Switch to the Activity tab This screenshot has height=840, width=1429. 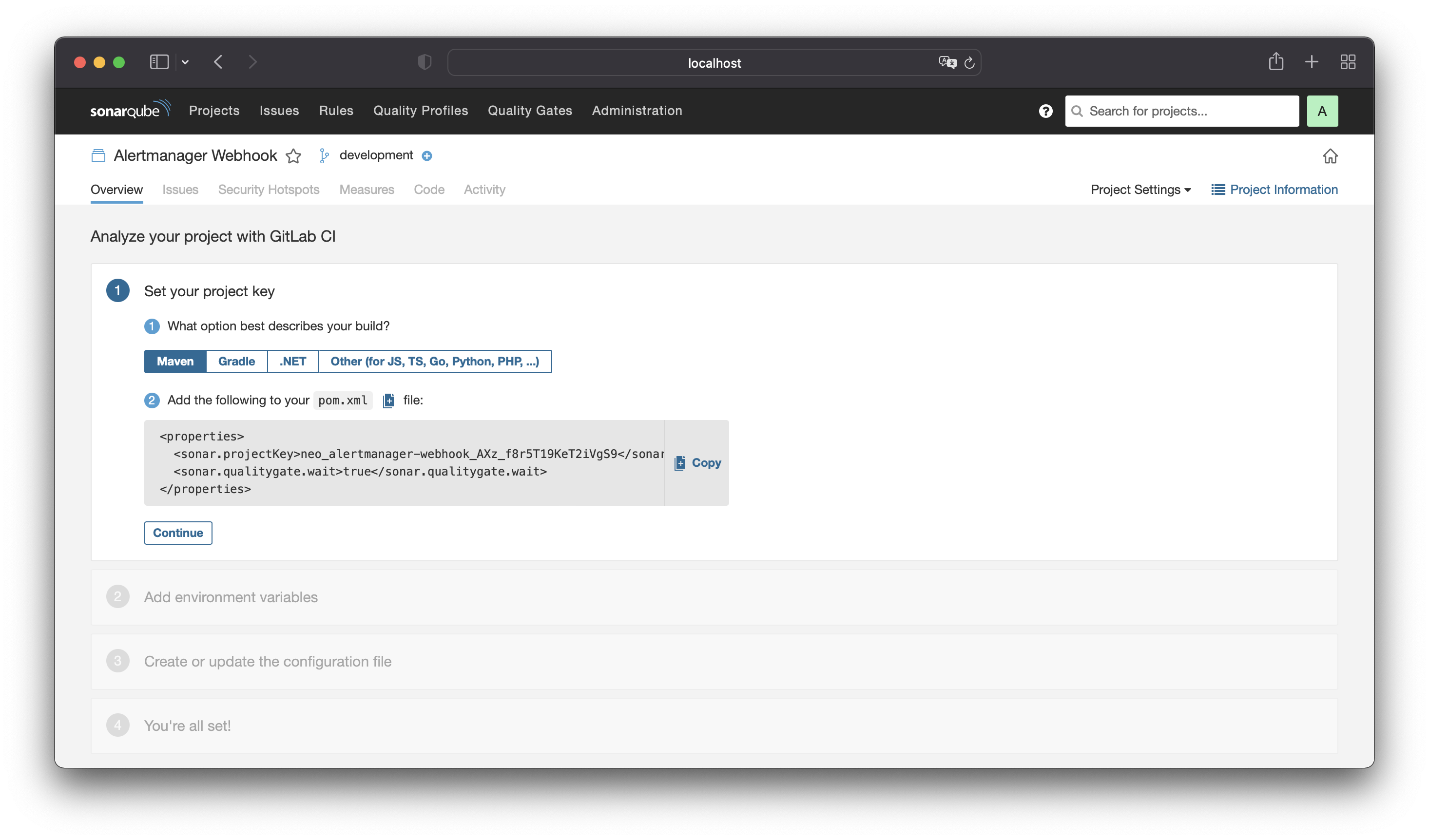(x=484, y=190)
